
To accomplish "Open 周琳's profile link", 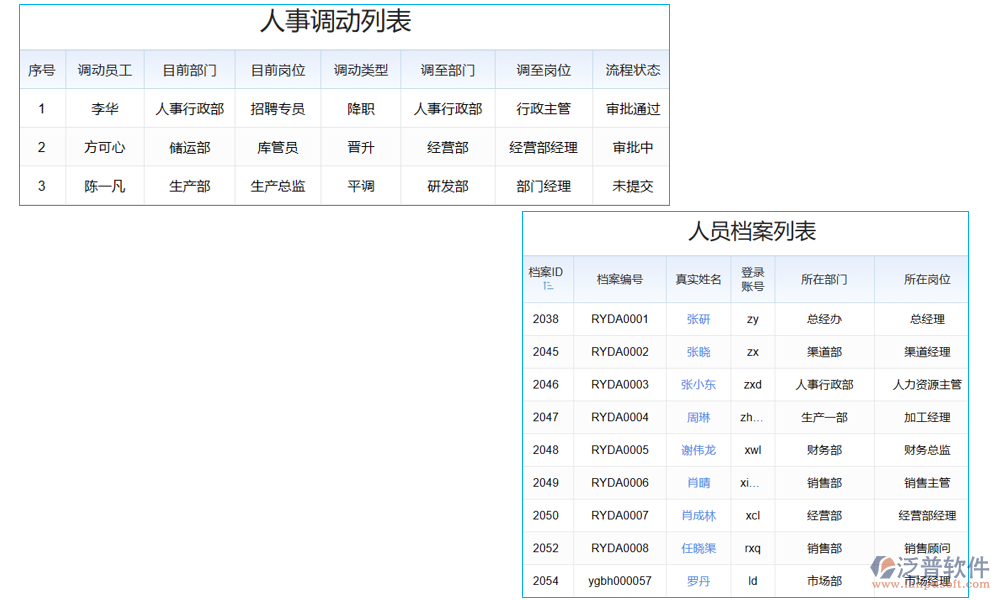I will point(698,417).
